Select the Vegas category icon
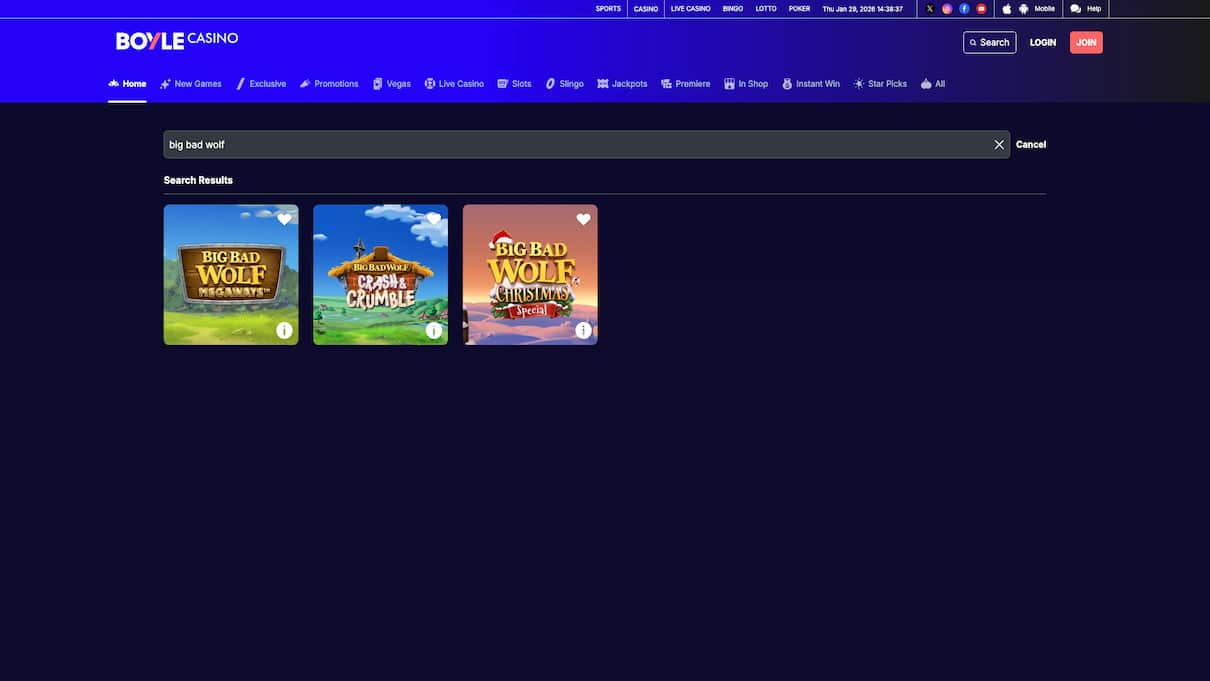The width and height of the screenshot is (1210, 681). pyautogui.click(x=376, y=82)
